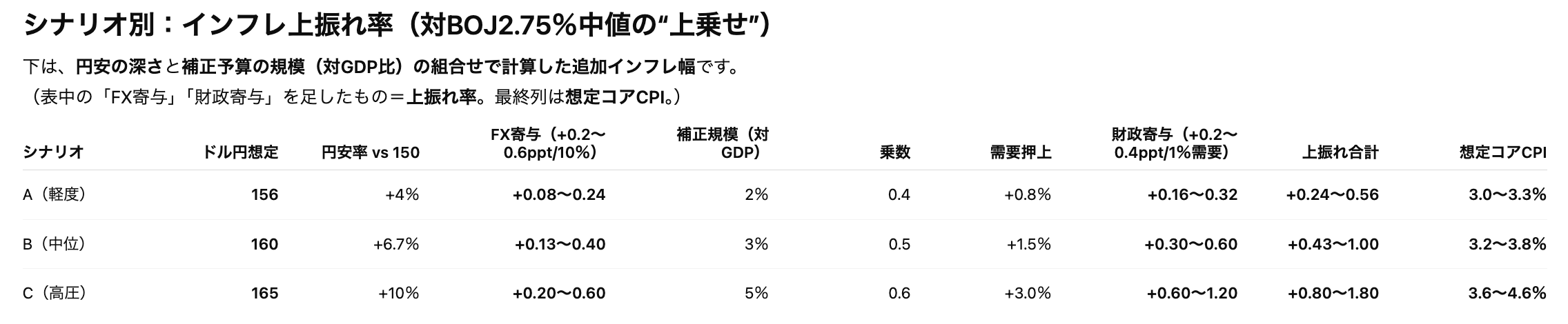Select the A（軽度） scenario row label
Image resolution: width=1568 pixels, height=324 pixels.
(x=55, y=195)
